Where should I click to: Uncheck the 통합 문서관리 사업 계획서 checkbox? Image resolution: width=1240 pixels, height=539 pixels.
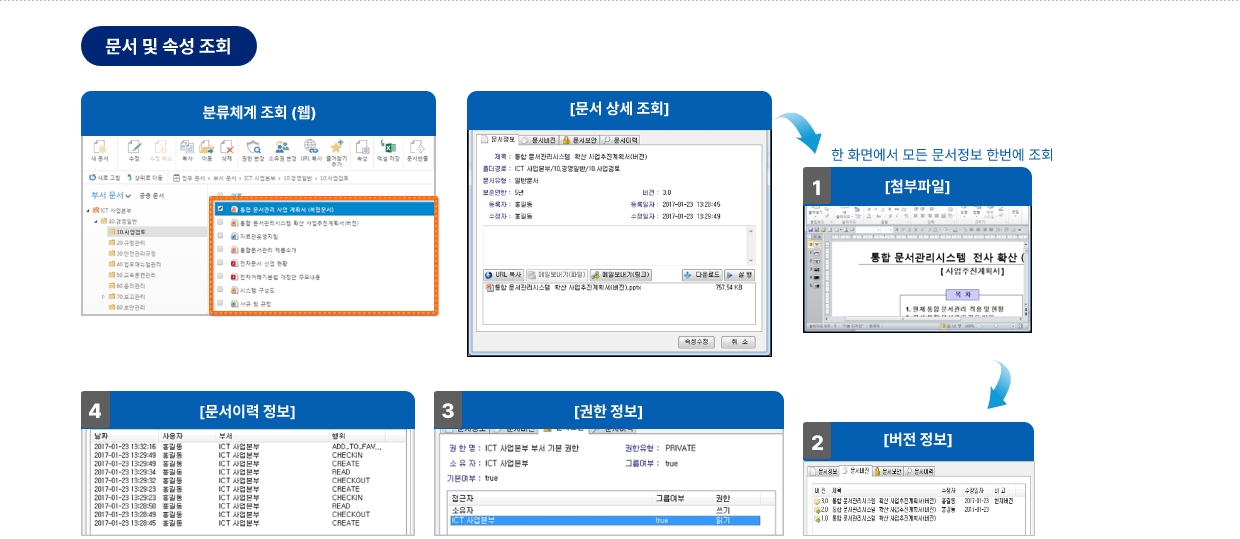pyautogui.click(x=220, y=209)
